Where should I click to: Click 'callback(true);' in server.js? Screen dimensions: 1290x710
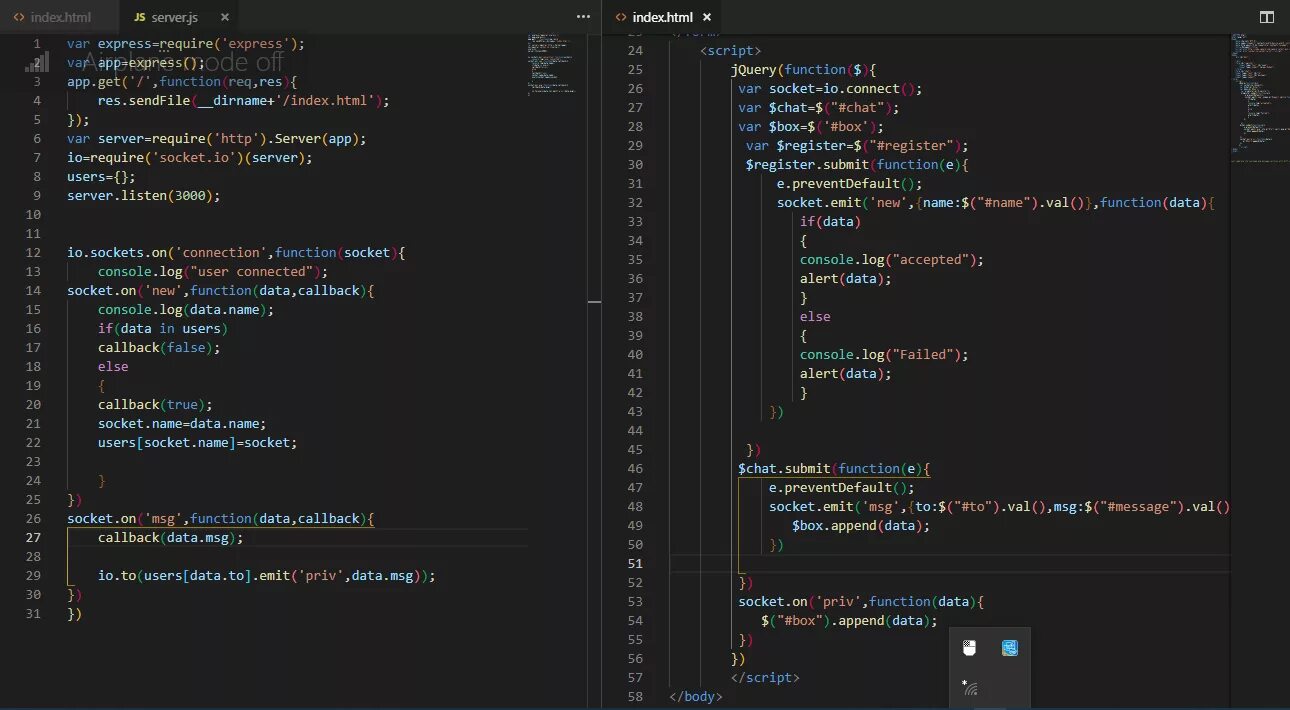(155, 404)
